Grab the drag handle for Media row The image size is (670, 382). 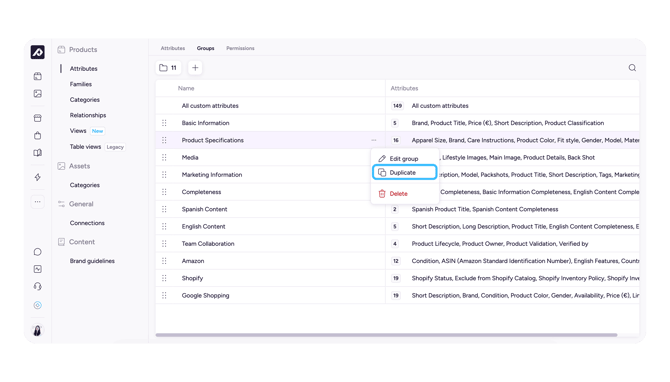tap(164, 157)
